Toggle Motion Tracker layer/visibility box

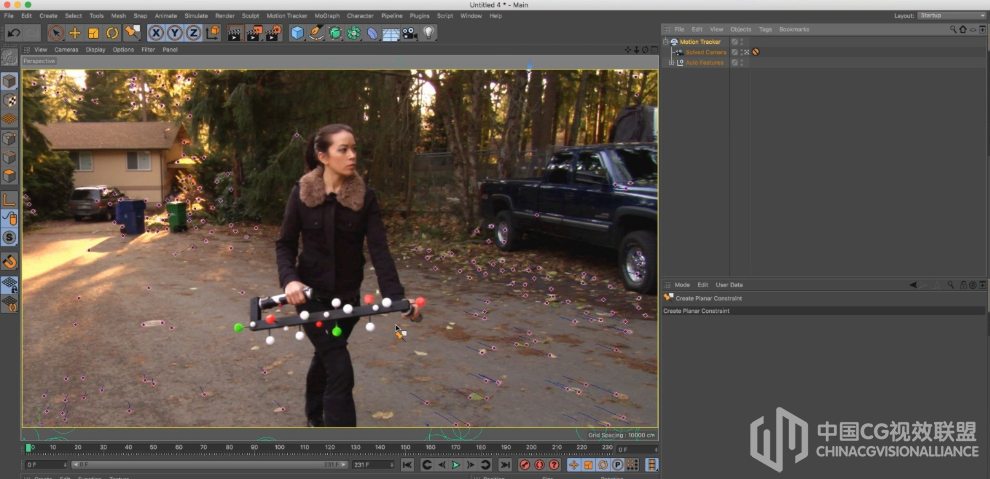click(x=734, y=42)
